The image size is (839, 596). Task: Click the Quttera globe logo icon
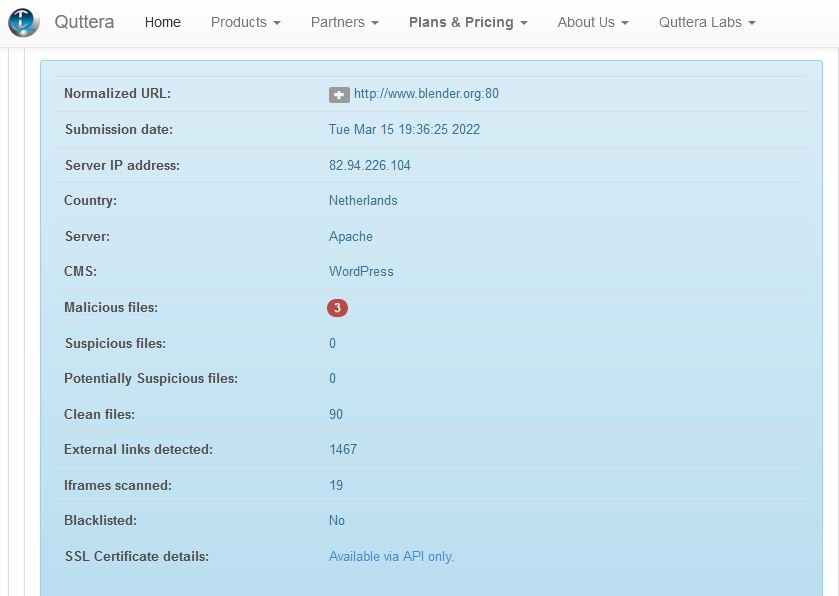click(24, 22)
